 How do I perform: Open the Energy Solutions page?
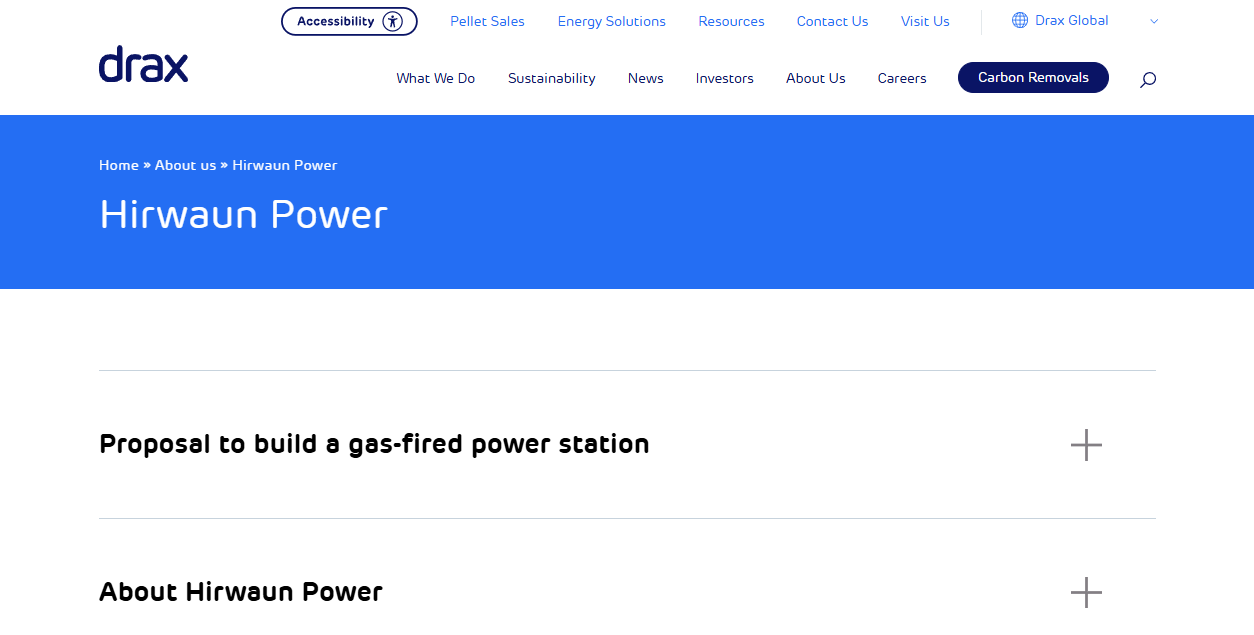pos(611,20)
